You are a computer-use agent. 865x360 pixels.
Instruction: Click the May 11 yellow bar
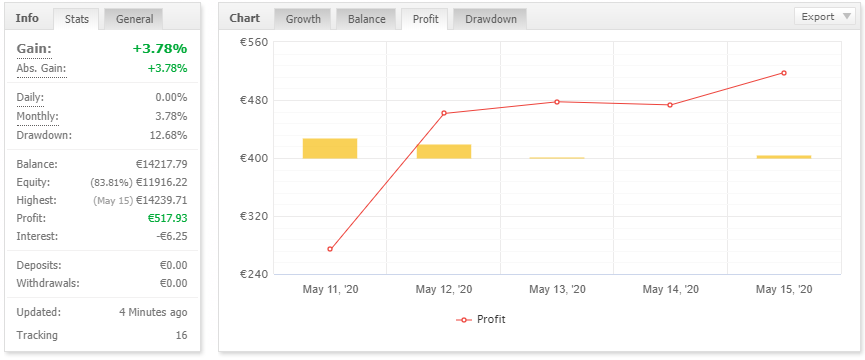click(x=330, y=148)
